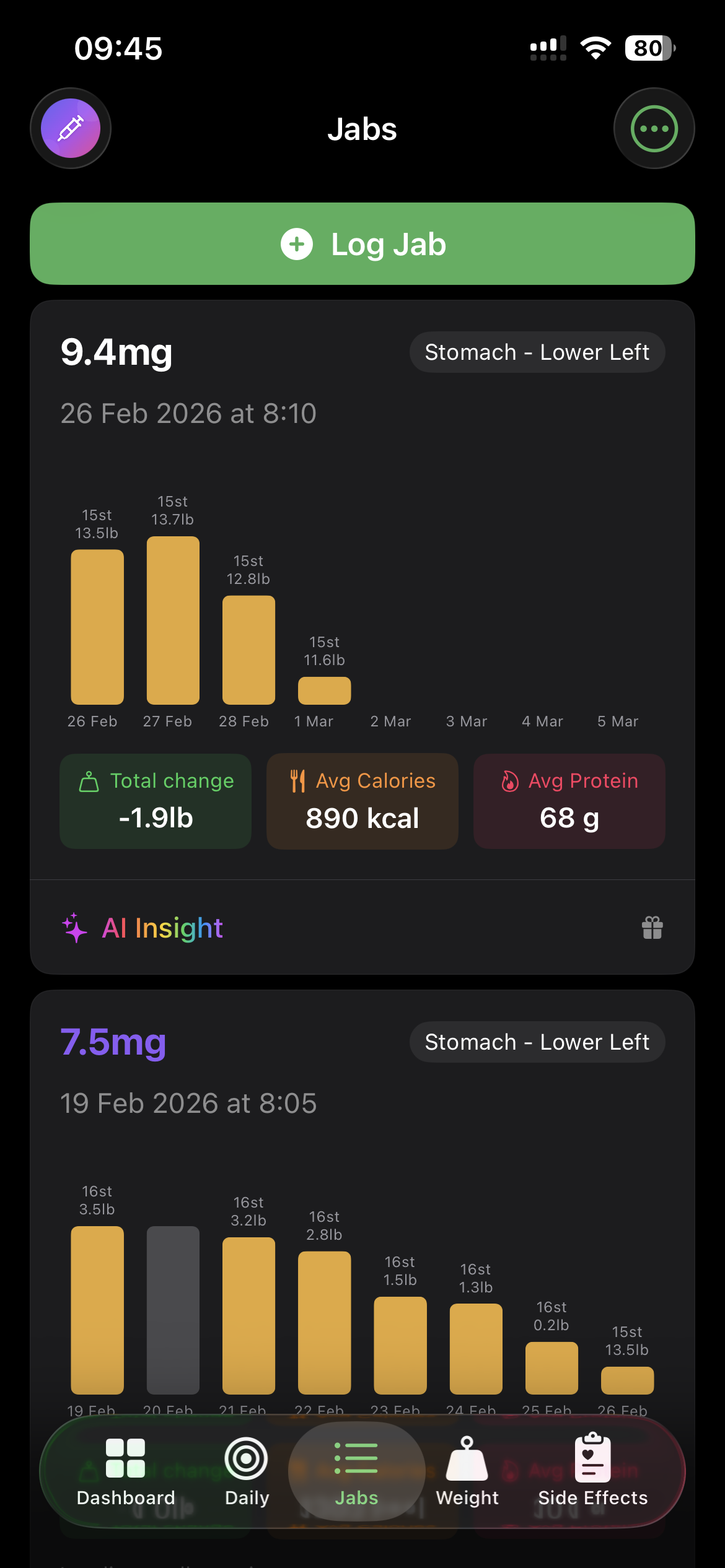The height and width of the screenshot is (1568, 725).
Task: Tap the Stomach - Lower Left tag on 9.4mg jab
Action: [x=537, y=352]
